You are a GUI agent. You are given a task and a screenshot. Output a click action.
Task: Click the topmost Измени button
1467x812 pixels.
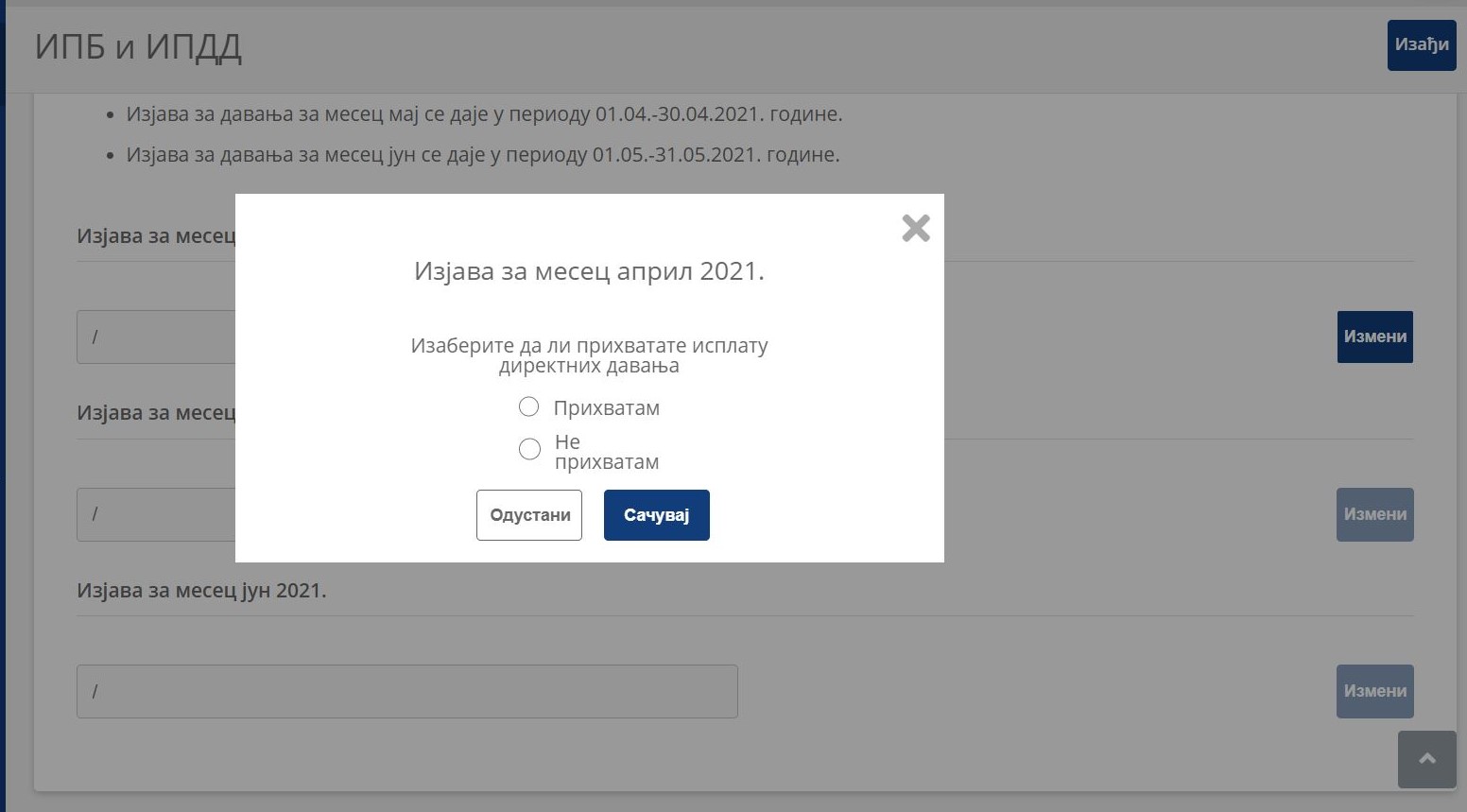coord(1375,337)
